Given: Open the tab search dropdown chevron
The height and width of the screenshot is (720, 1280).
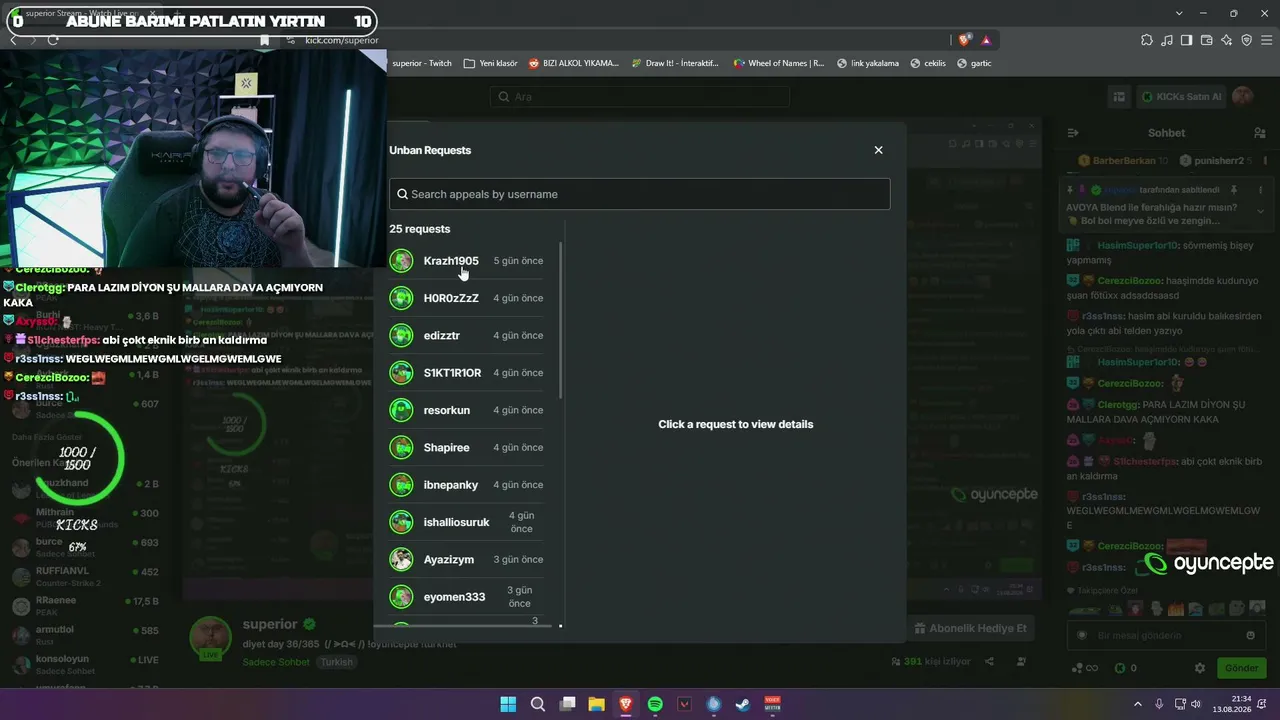Looking at the screenshot, I should point(1179,13).
